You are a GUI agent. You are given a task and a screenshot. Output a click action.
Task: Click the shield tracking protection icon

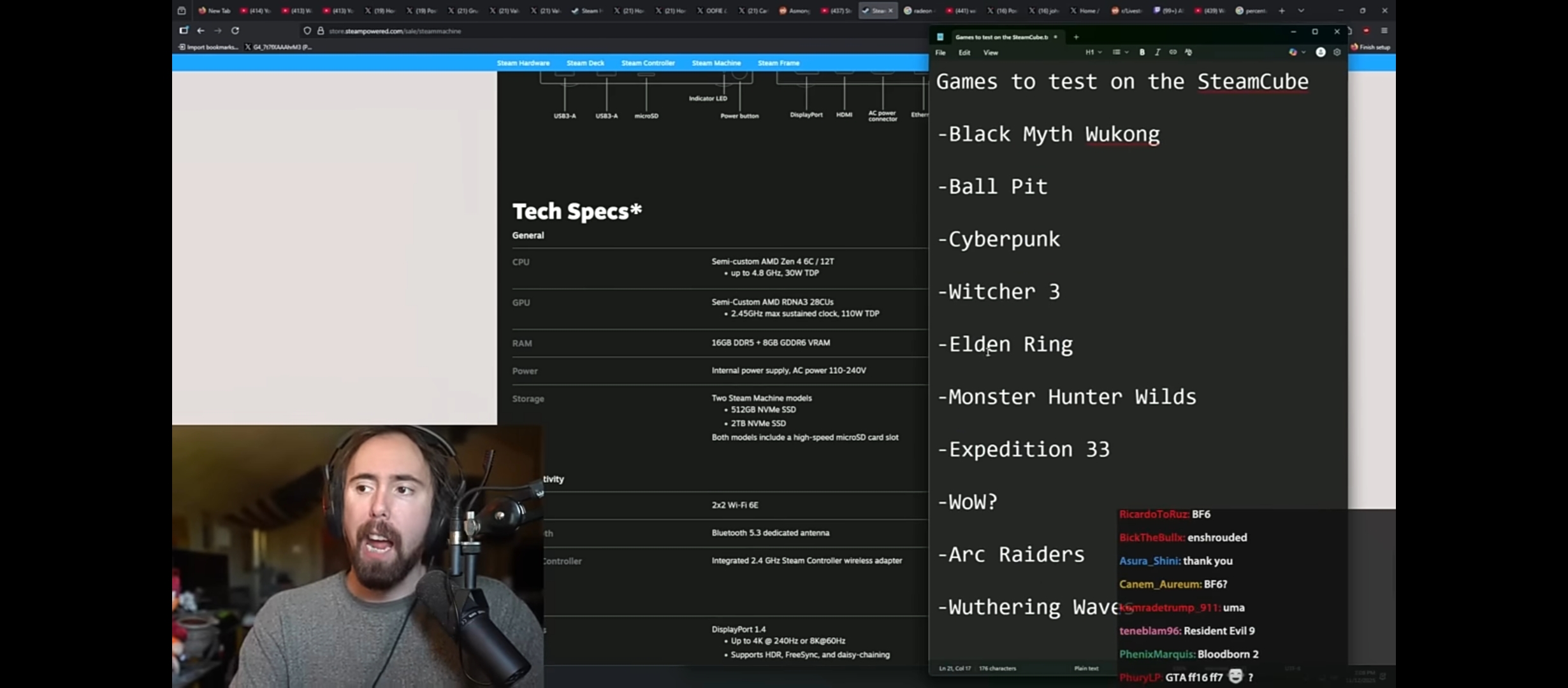click(307, 31)
